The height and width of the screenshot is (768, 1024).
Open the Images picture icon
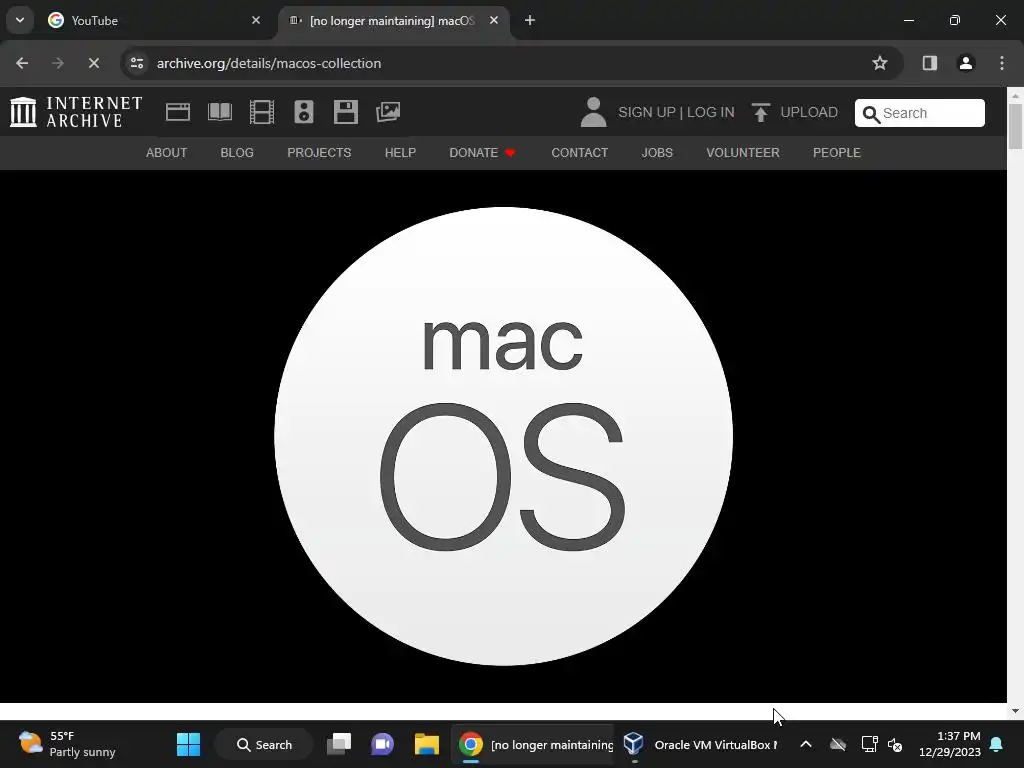click(388, 112)
